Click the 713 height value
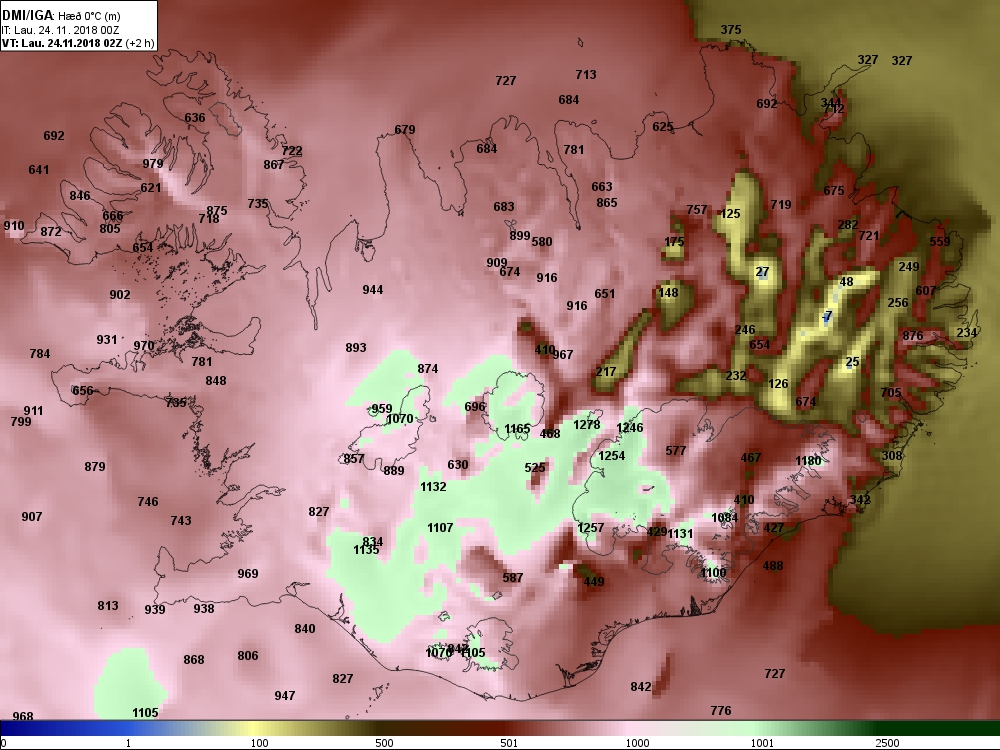1000x750 pixels. coord(585,75)
